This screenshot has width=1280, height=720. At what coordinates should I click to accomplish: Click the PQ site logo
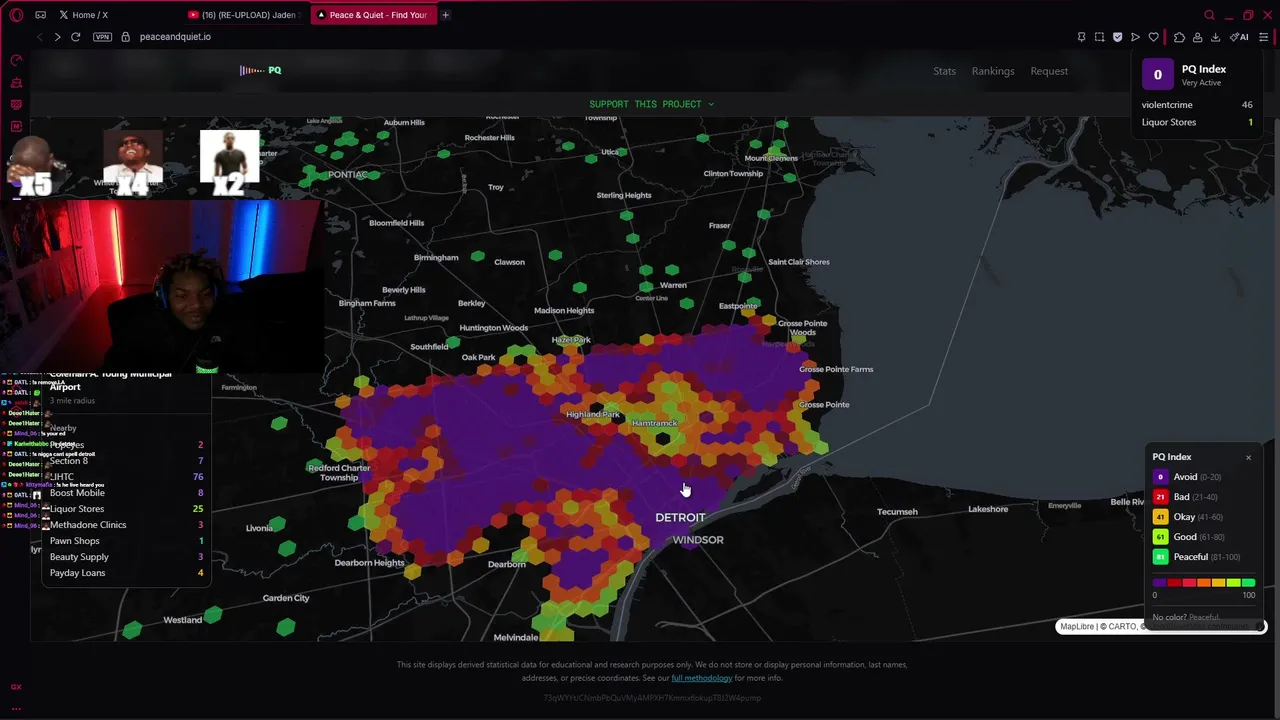pyautogui.click(x=261, y=70)
